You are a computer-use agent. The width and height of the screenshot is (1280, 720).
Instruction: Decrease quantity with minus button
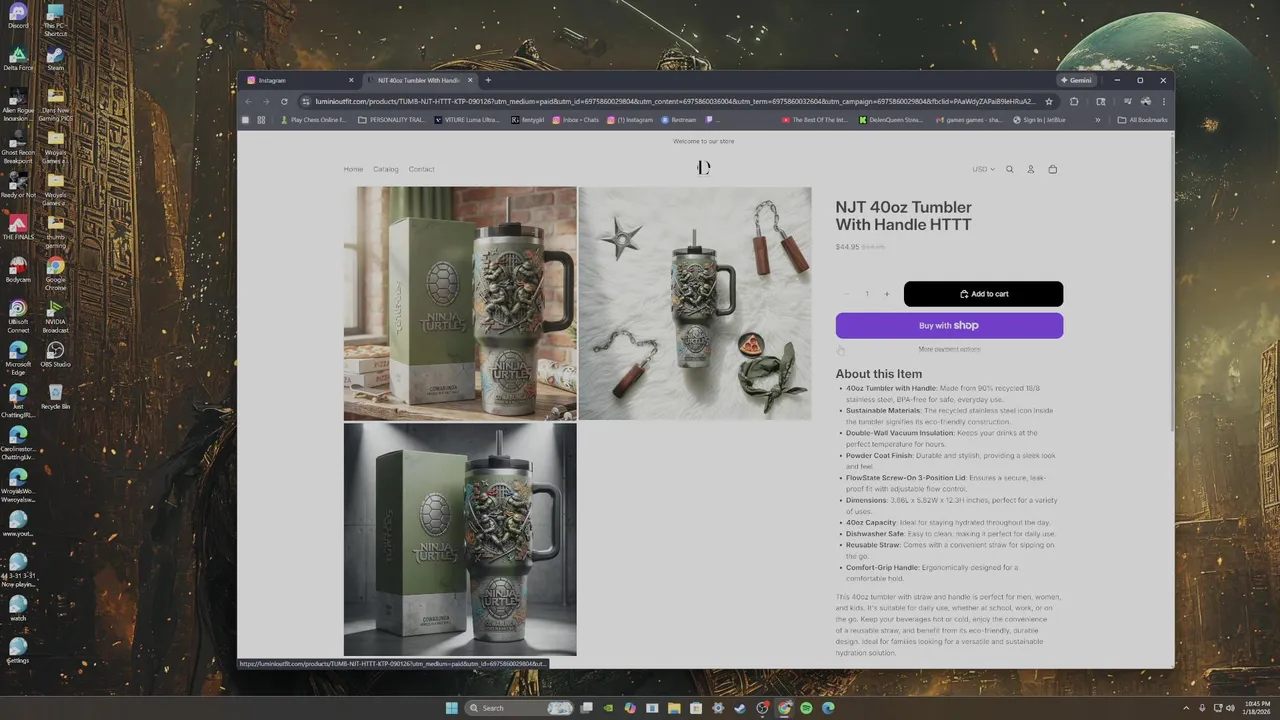[846, 294]
